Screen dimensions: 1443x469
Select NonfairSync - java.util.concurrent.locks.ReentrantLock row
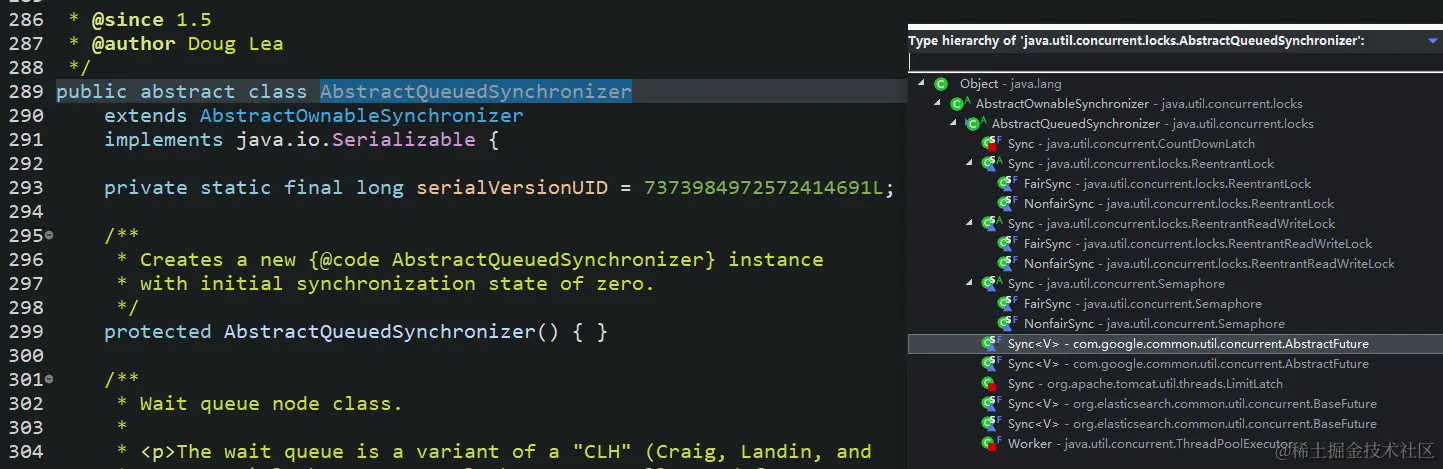(x=1179, y=204)
